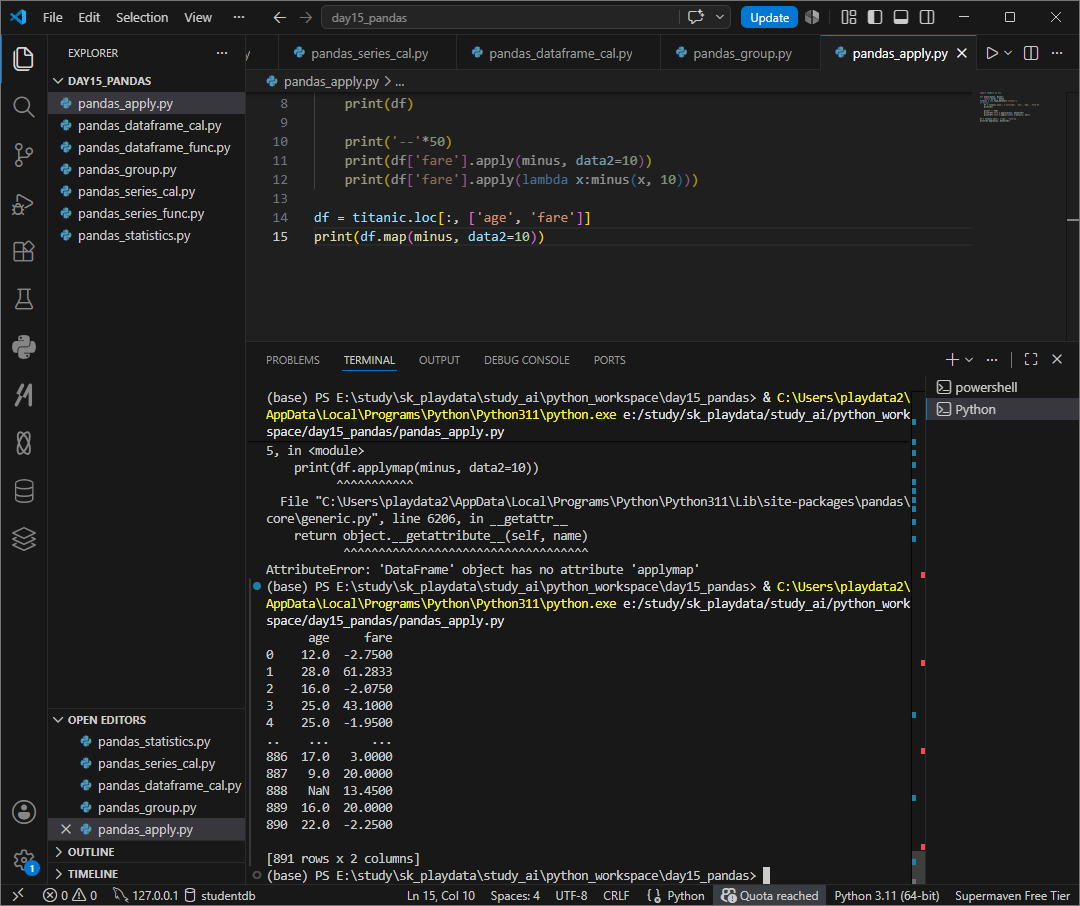Run the Python file with play button
The height and width of the screenshot is (906, 1080).
[992, 53]
